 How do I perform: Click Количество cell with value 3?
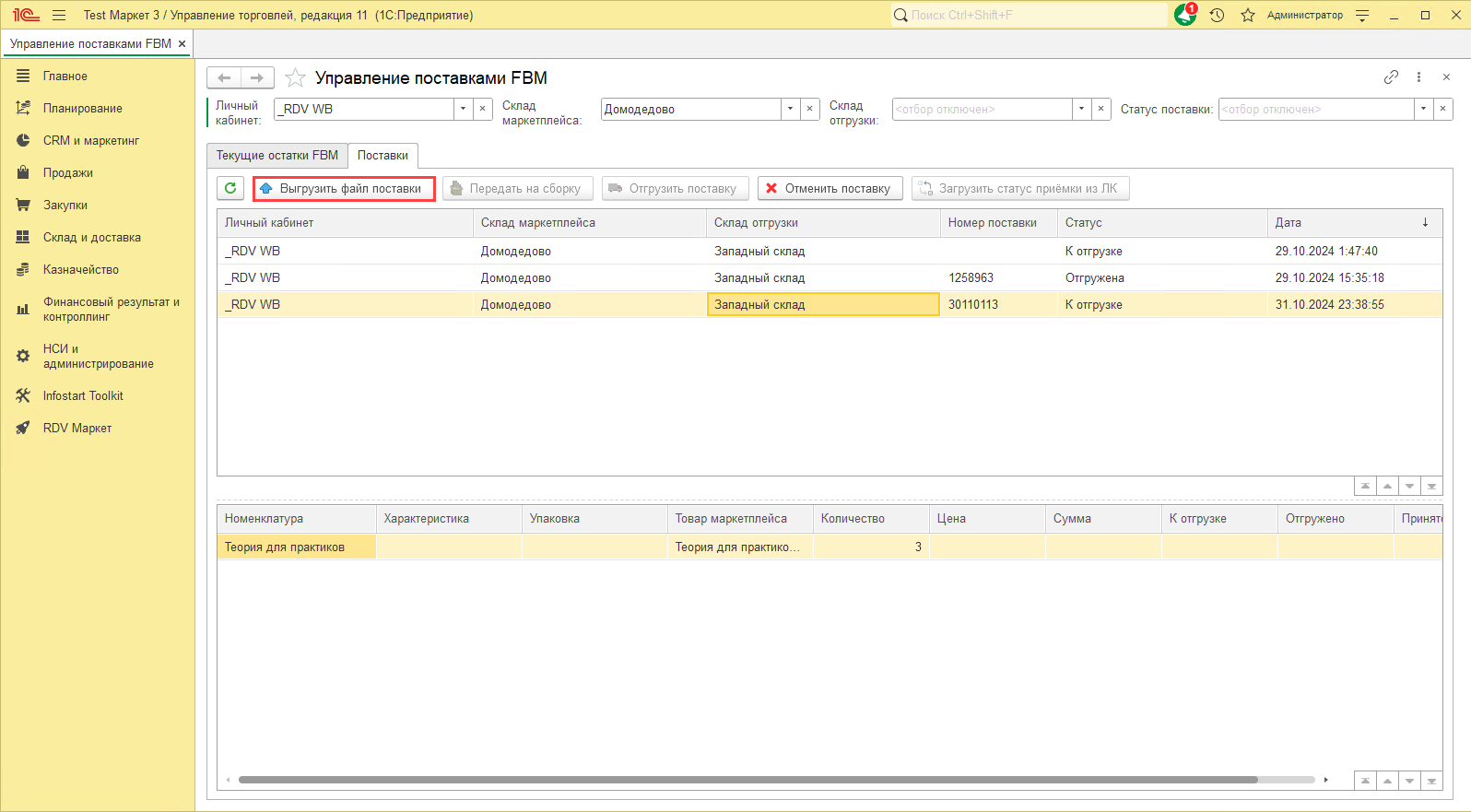[x=871, y=547]
